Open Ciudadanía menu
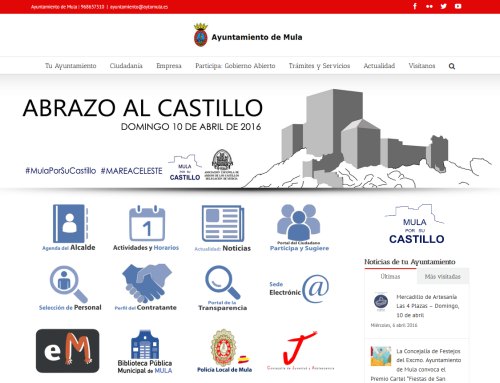Screen dimensions: 500x383 pyautogui.click(x=126, y=66)
